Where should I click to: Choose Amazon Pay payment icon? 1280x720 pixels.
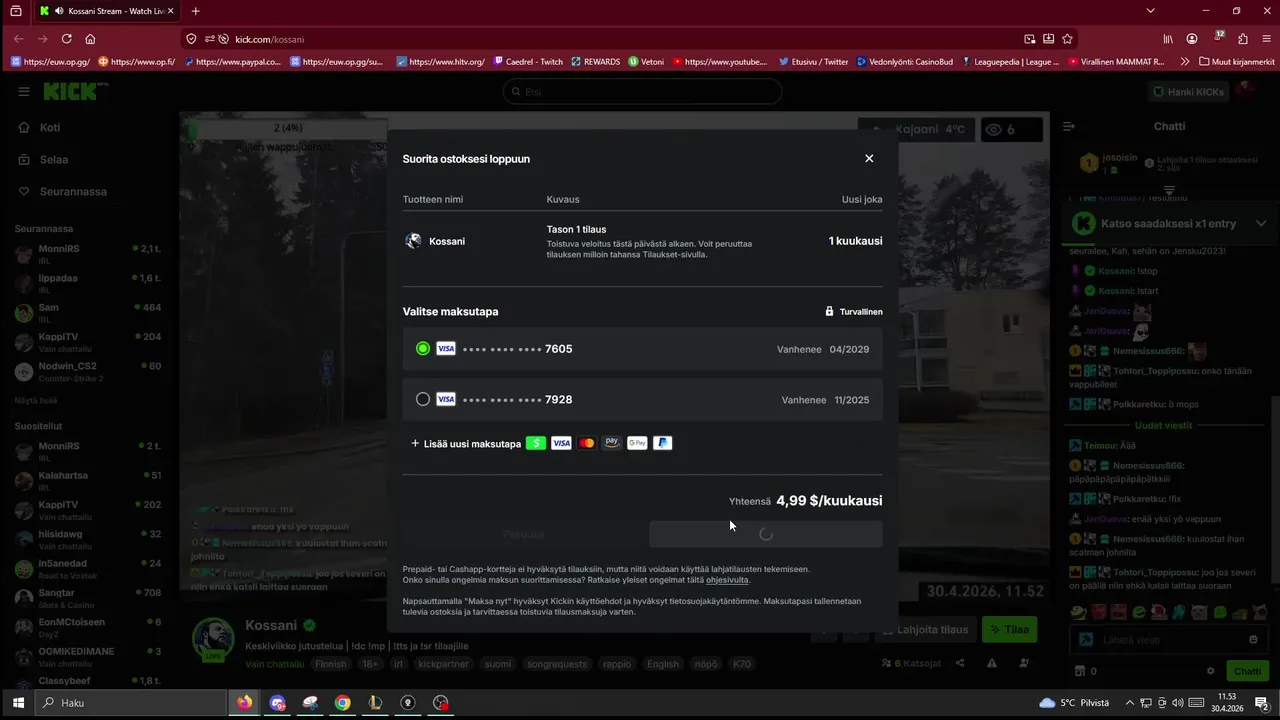(612, 443)
